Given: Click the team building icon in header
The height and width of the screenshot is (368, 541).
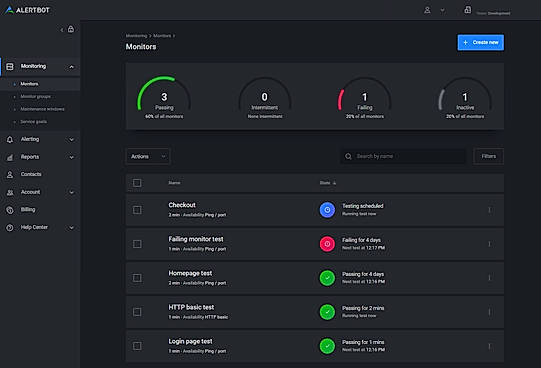Looking at the screenshot, I should pos(468,10).
